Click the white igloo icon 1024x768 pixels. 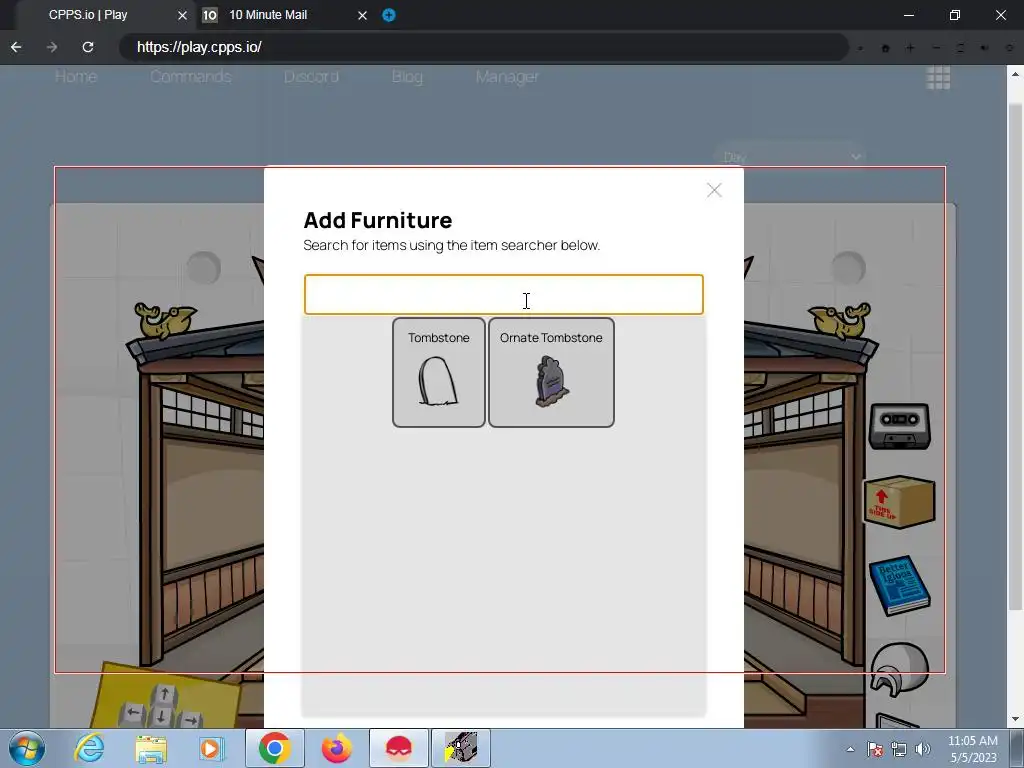tap(900, 669)
